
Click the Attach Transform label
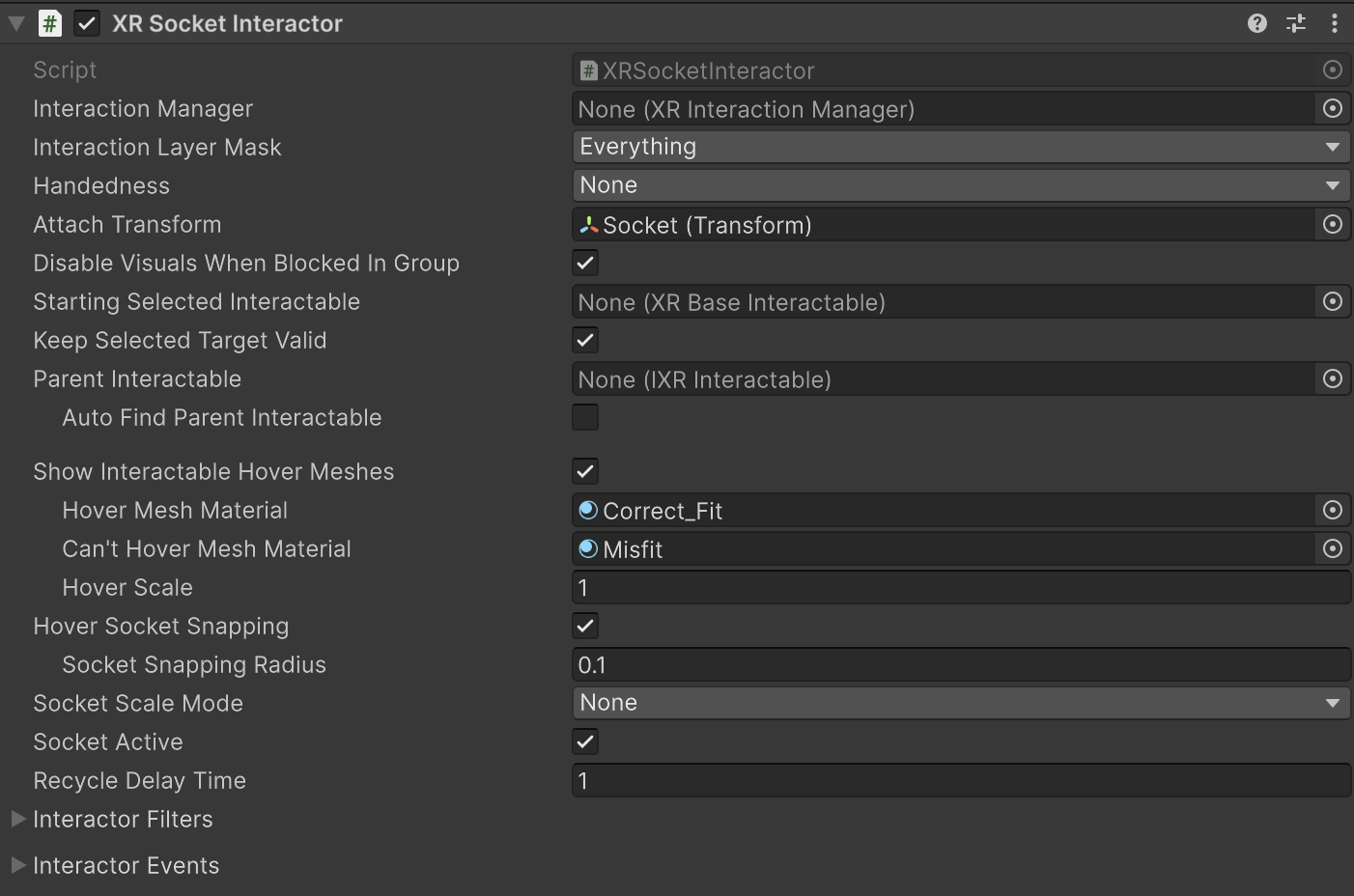click(127, 224)
